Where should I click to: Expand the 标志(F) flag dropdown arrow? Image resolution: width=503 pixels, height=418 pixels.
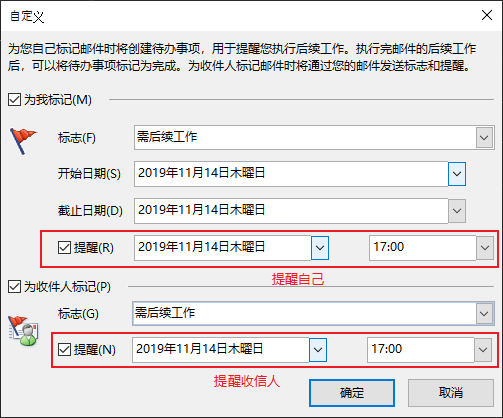(x=484, y=137)
